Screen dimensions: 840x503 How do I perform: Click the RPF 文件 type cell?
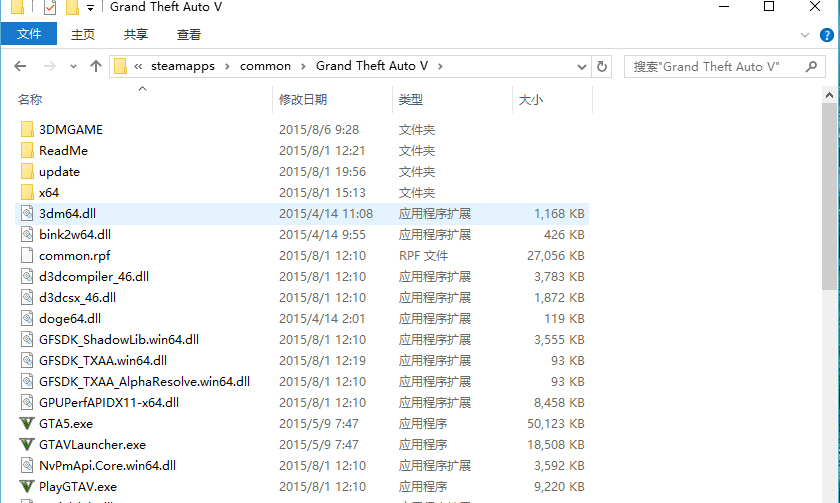423,256
